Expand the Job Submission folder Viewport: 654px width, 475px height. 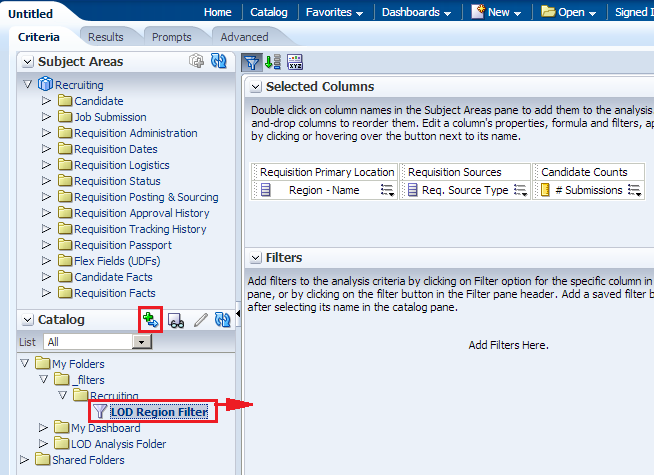46,116
